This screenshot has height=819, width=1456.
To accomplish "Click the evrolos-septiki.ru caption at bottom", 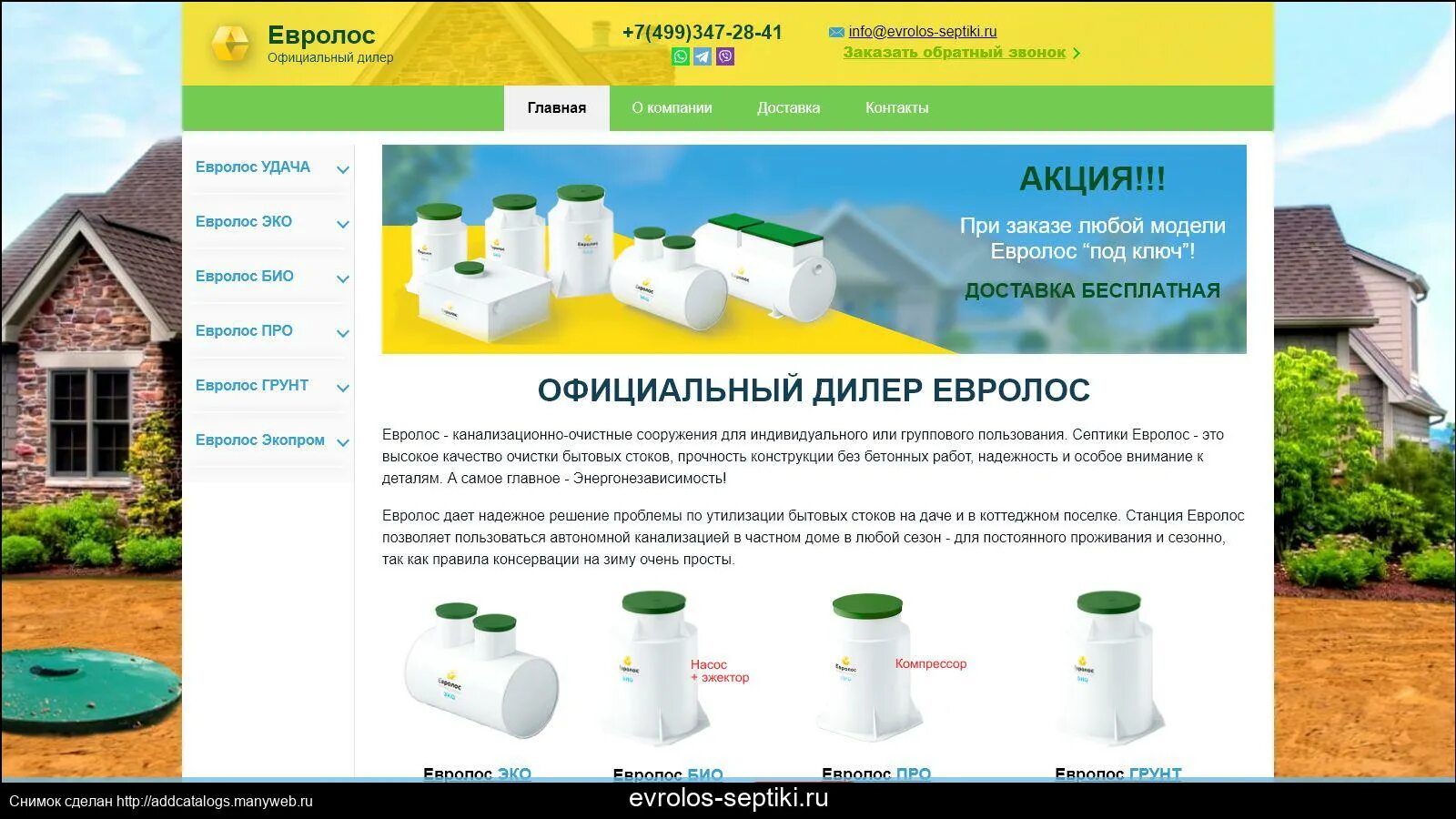I will (729, 798).
